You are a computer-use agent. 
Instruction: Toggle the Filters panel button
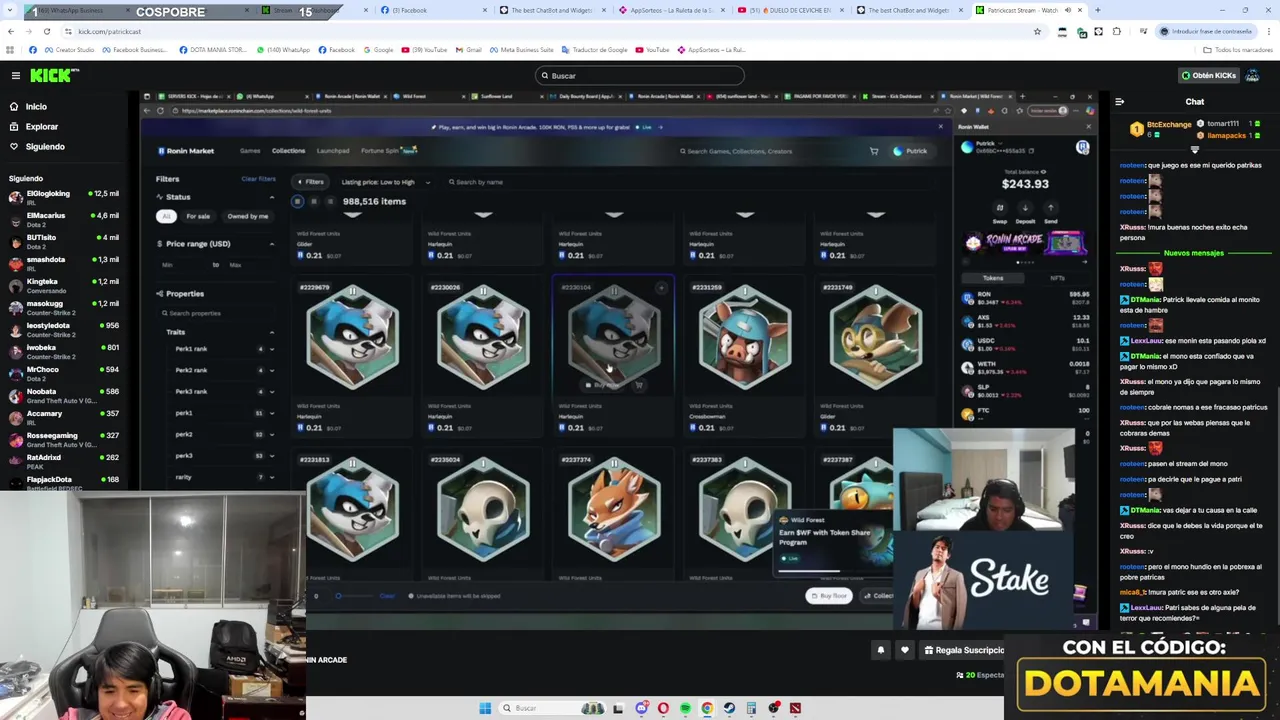coord(310,182)
